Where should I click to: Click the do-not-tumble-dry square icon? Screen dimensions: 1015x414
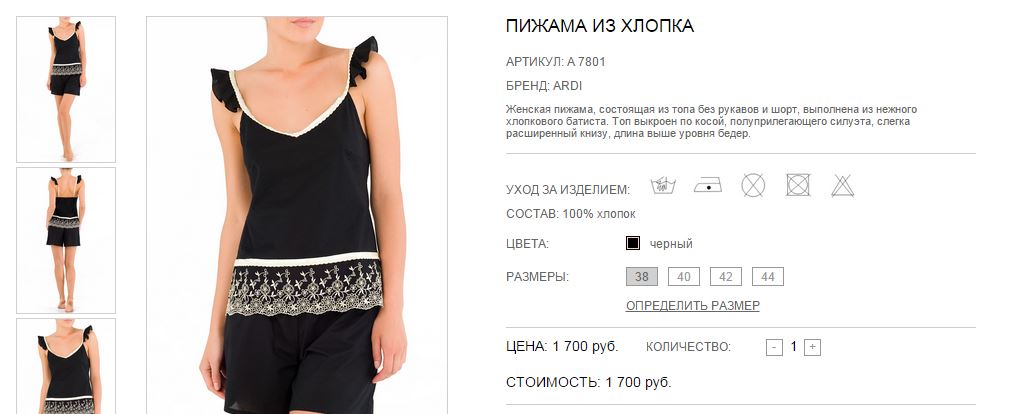pos(798,185)
